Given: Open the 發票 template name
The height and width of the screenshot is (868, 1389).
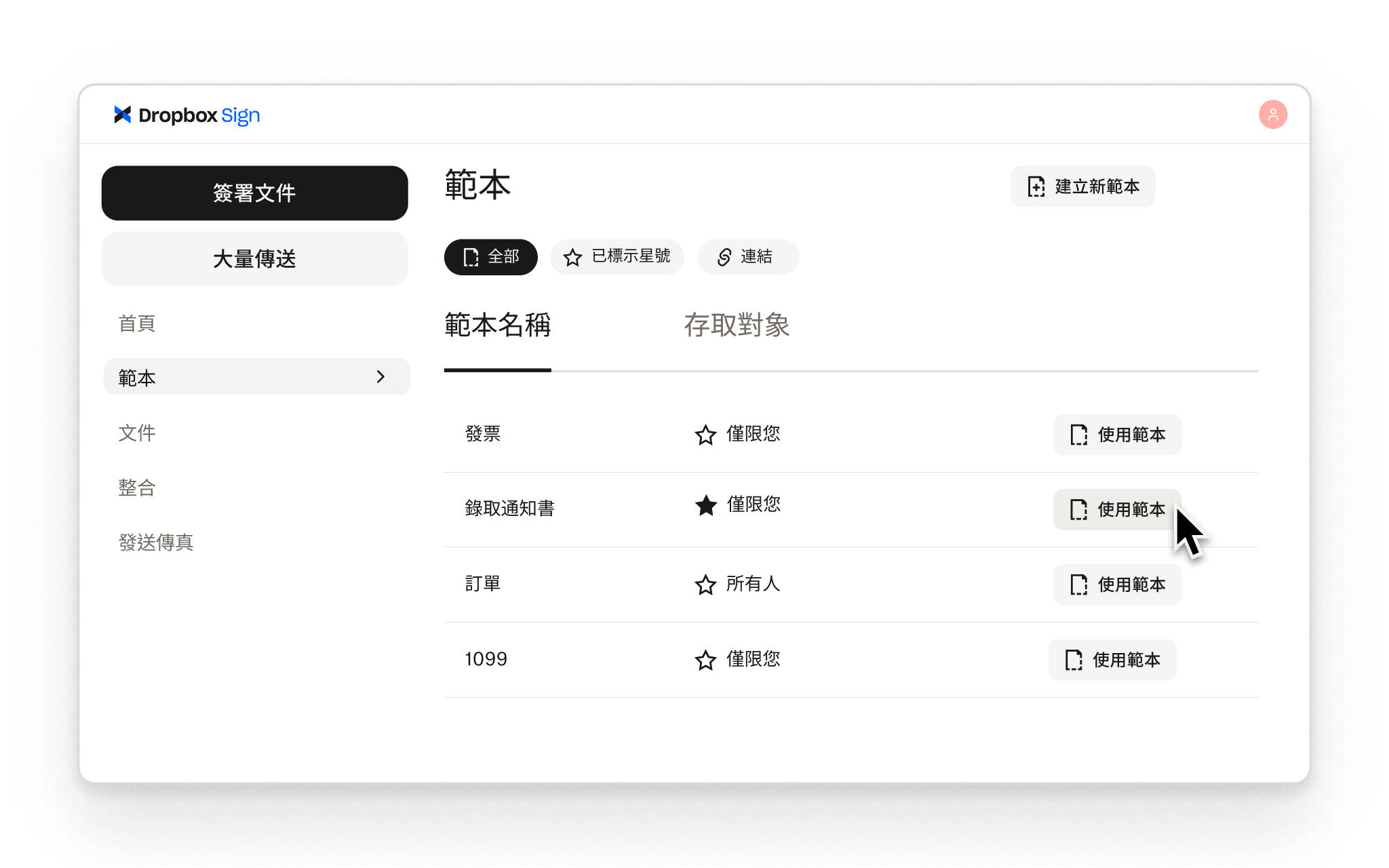Looking at the screenshot, I should (483, 433).
